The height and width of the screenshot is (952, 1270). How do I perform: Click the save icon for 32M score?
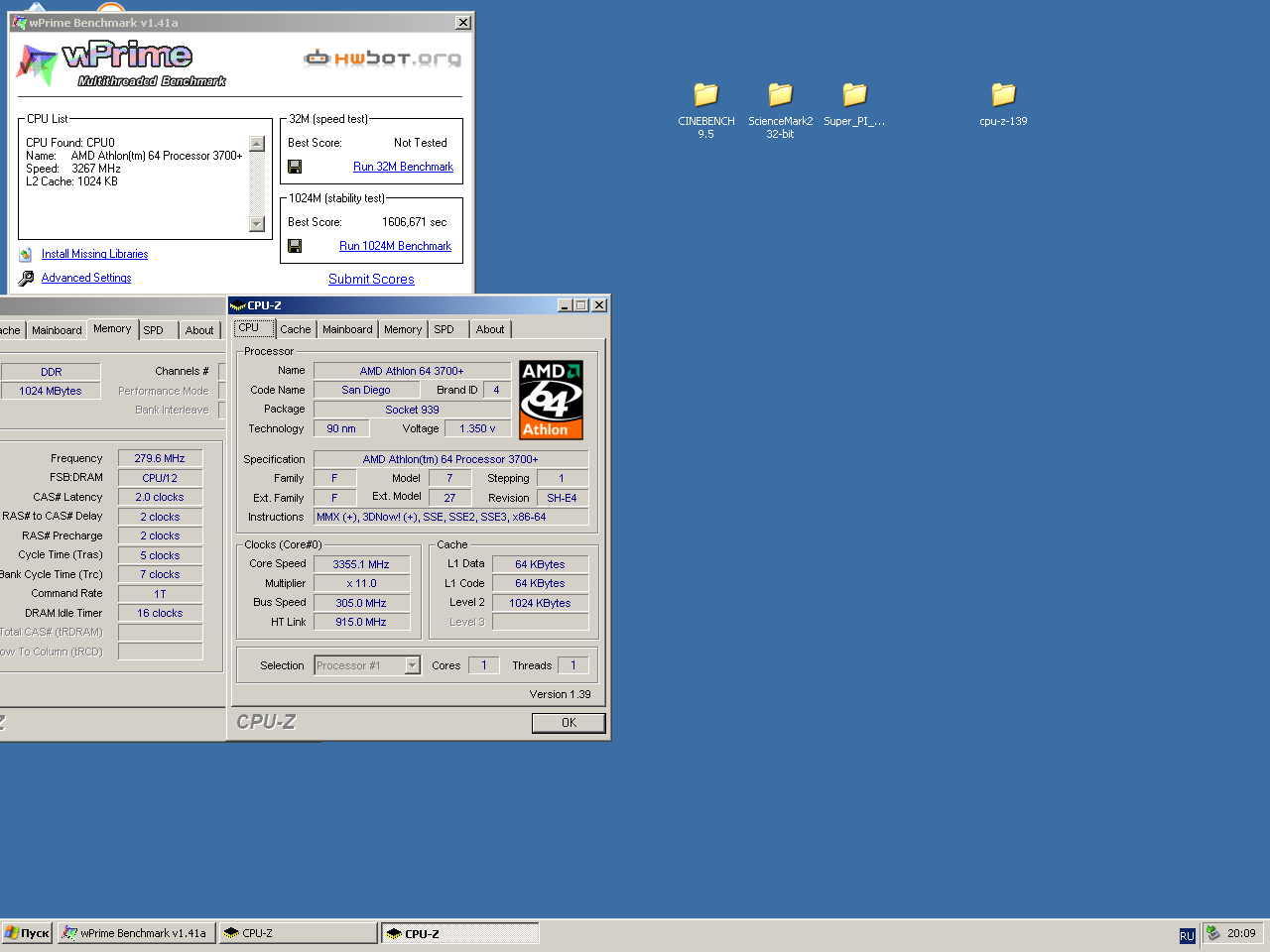coord(295,167)
